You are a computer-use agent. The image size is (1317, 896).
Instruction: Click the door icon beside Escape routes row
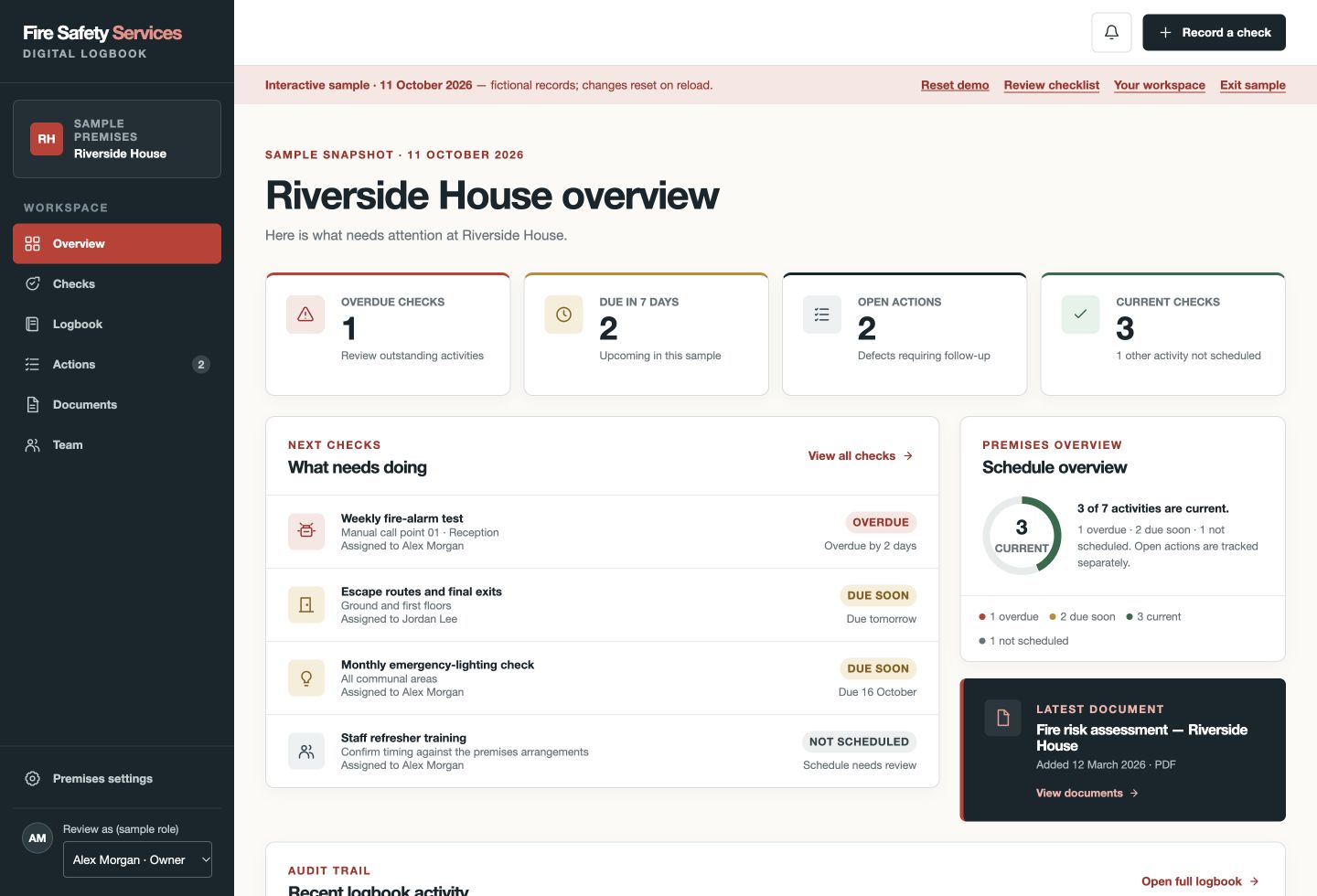[306, 604]
